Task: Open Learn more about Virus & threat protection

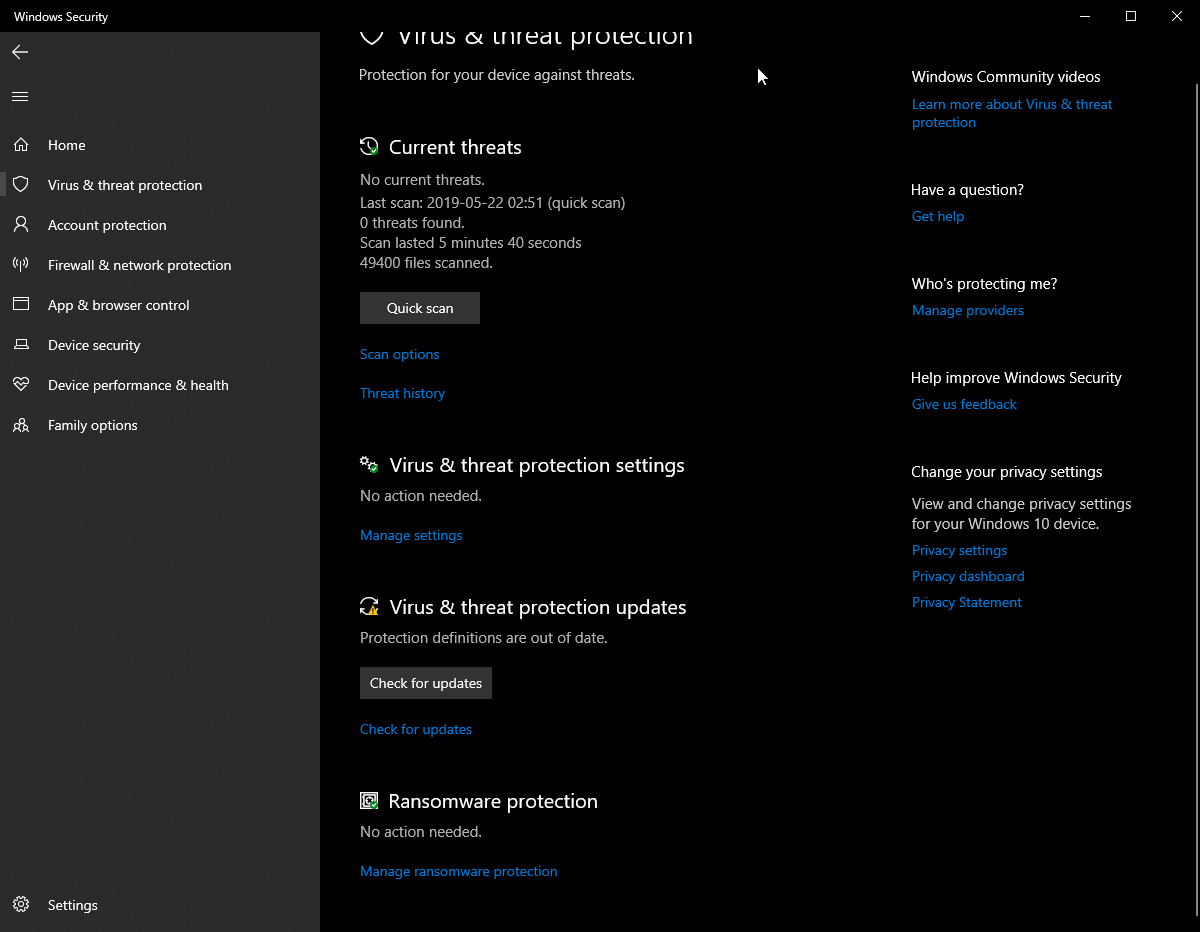Action: pos(1012,113)
